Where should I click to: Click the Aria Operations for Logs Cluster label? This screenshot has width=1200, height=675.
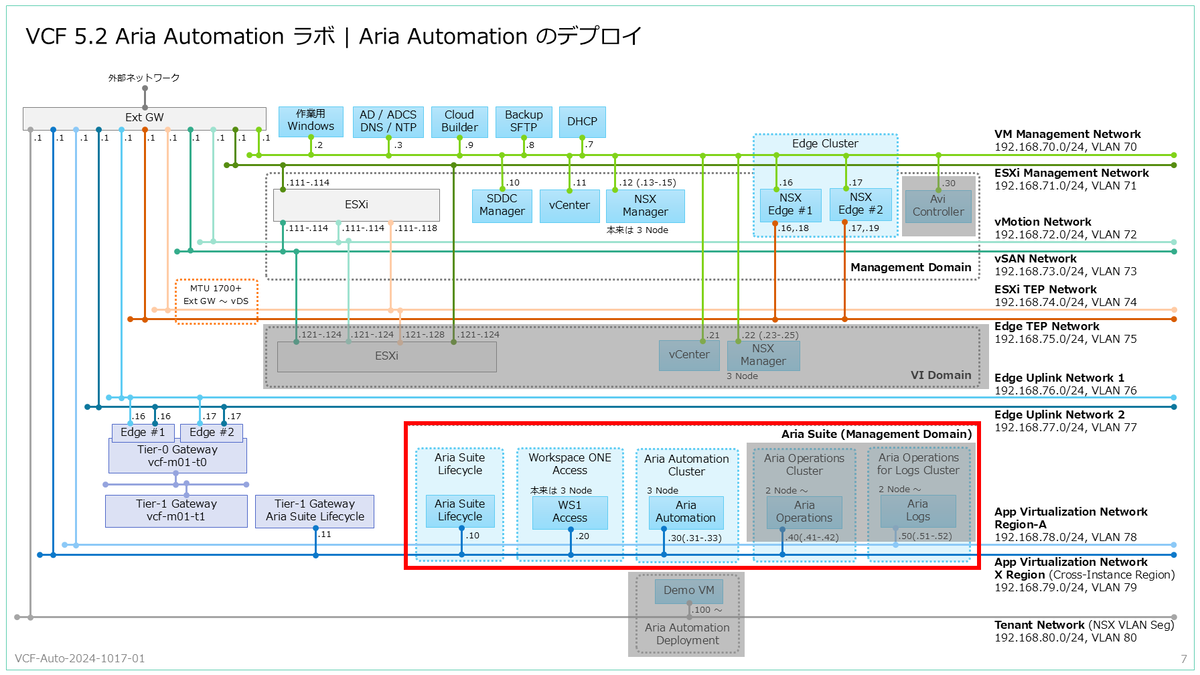(x=918, y=465)
